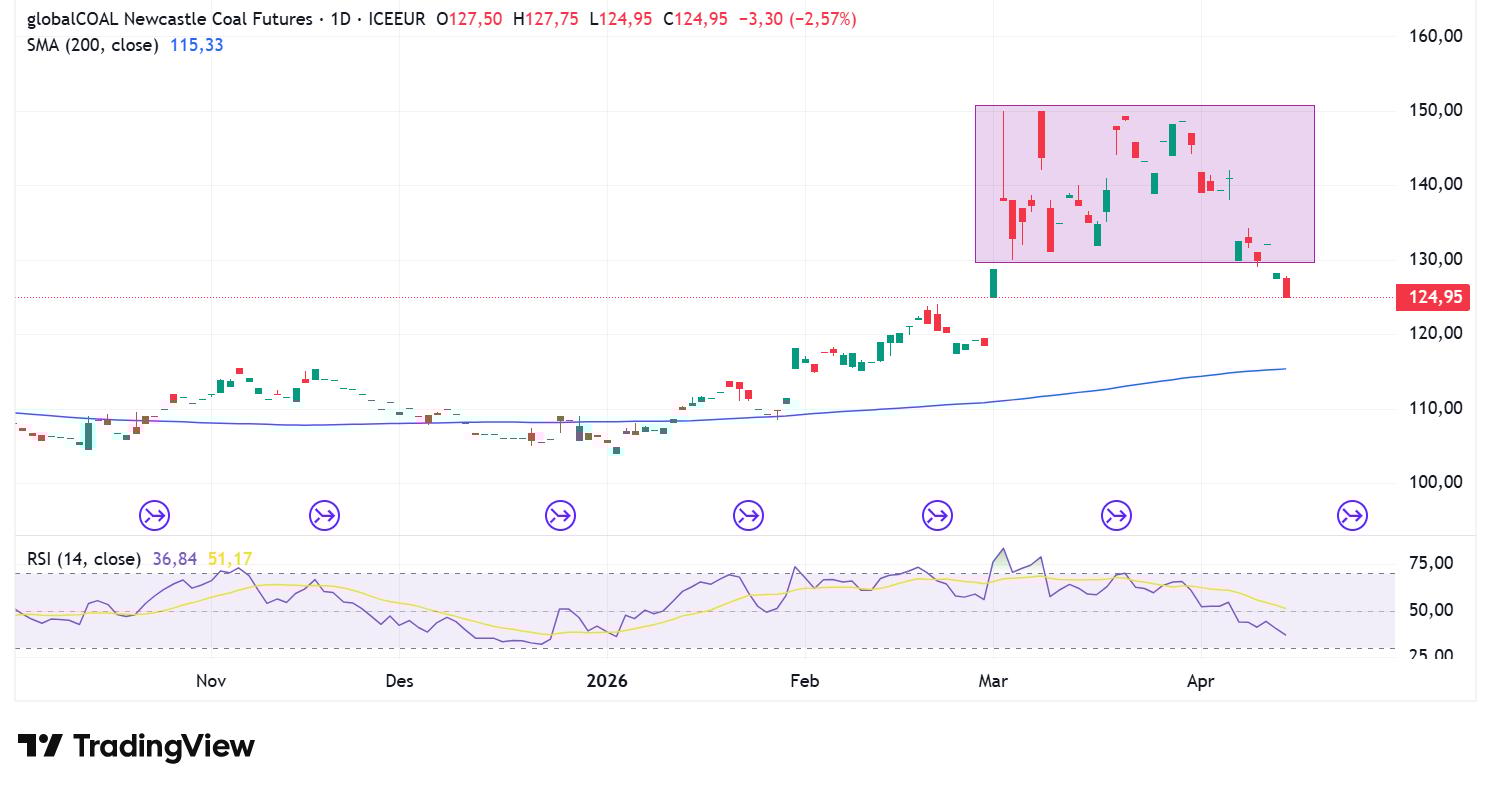Select the RSI (14, close) indicator legend
The image size is (1491, 791).
(x=84, y=559)
